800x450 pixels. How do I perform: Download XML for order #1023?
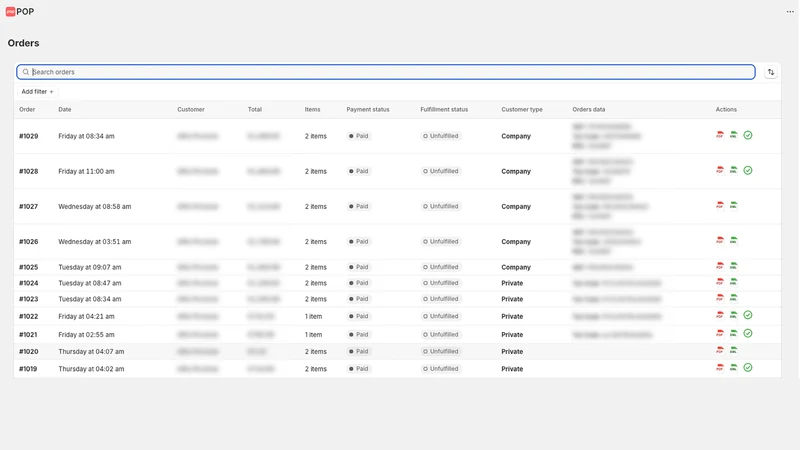(x=733, y=298)
